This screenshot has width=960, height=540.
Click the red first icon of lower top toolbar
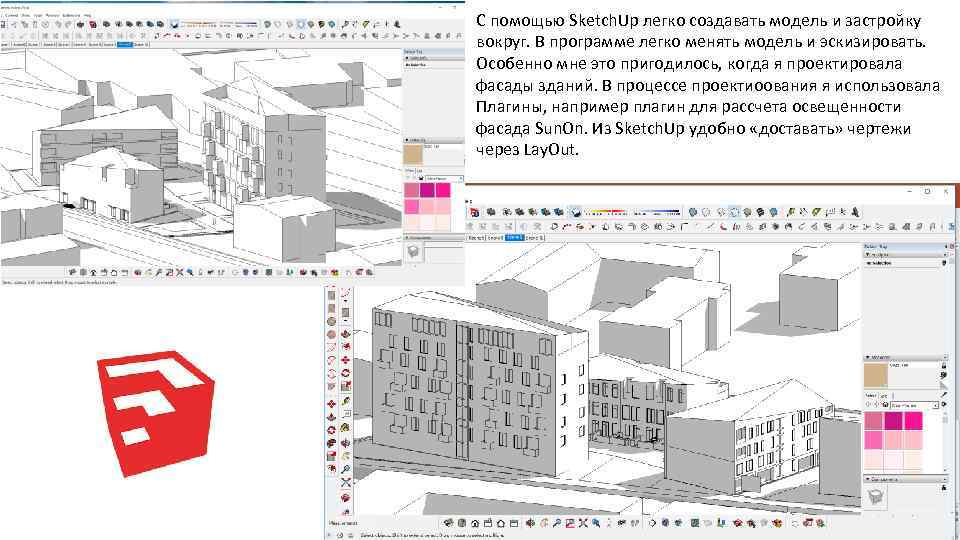[474, 212]
